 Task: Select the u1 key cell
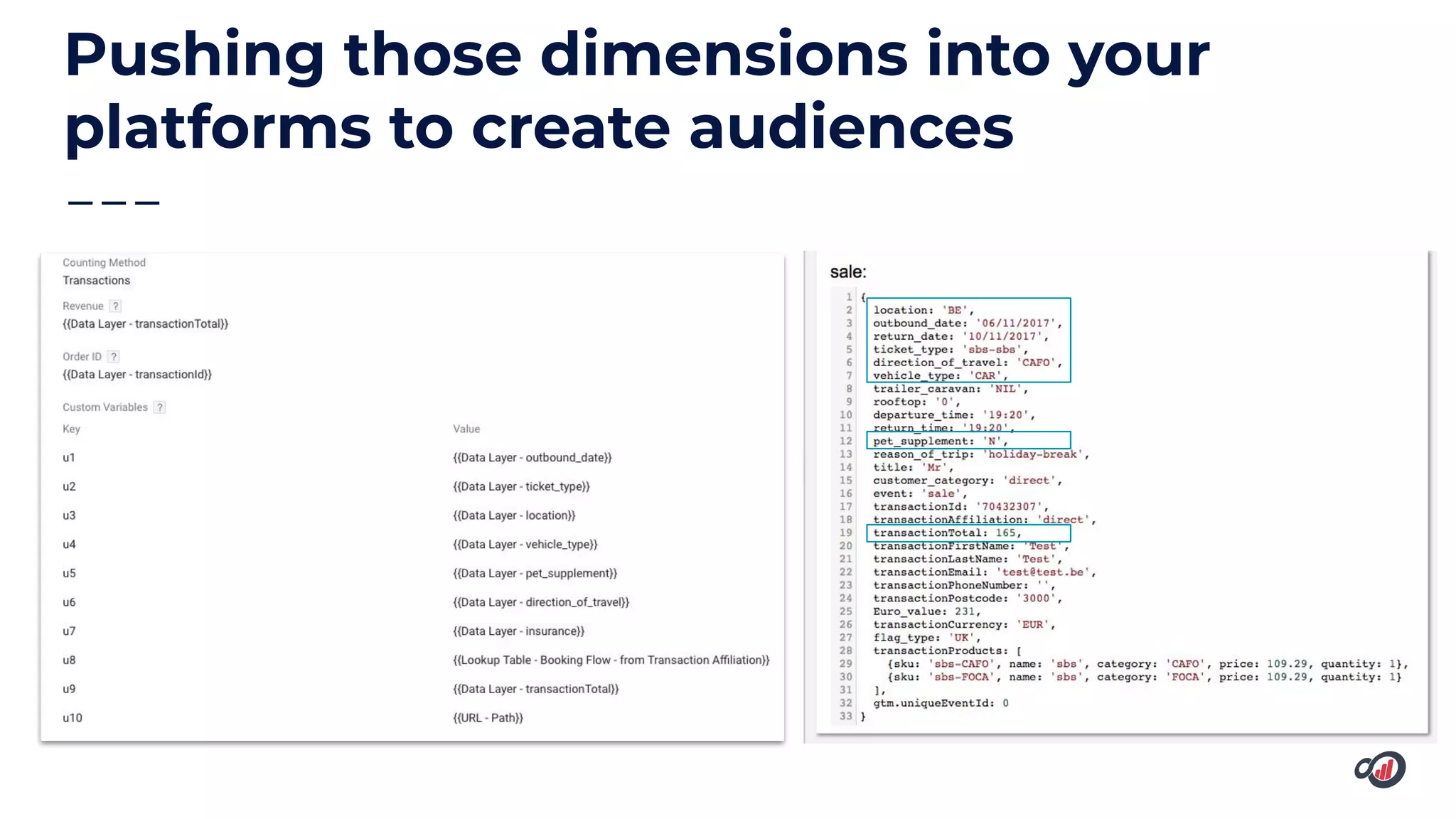tap(69, 458)
